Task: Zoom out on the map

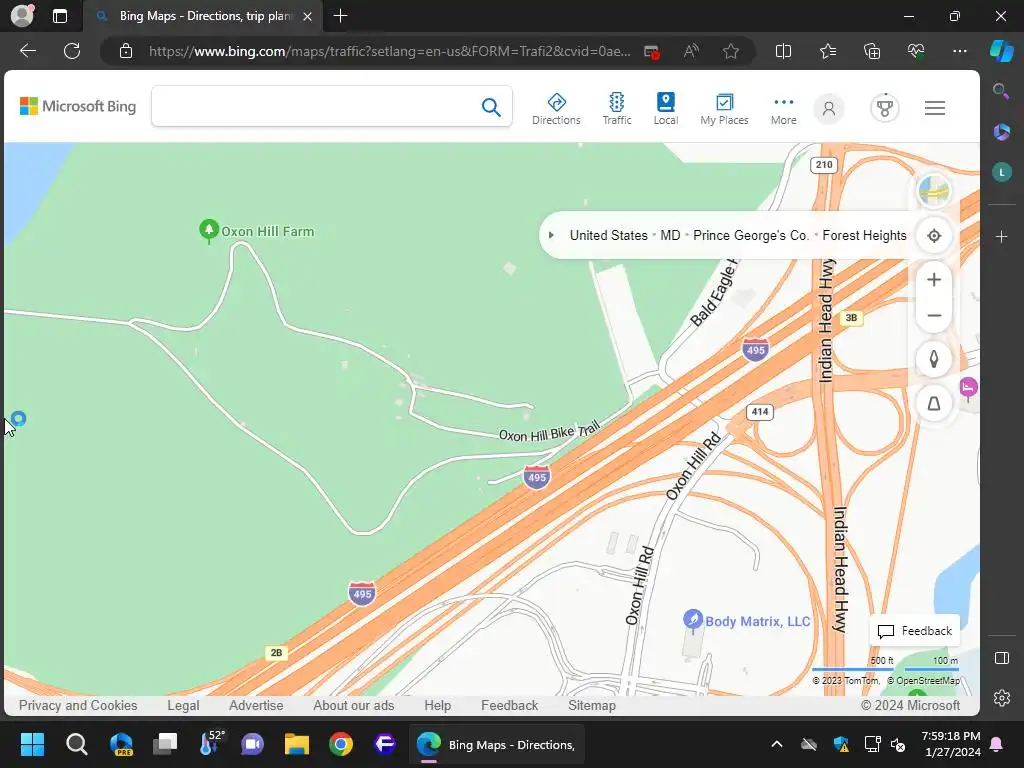Action: (x=934, y=316)
